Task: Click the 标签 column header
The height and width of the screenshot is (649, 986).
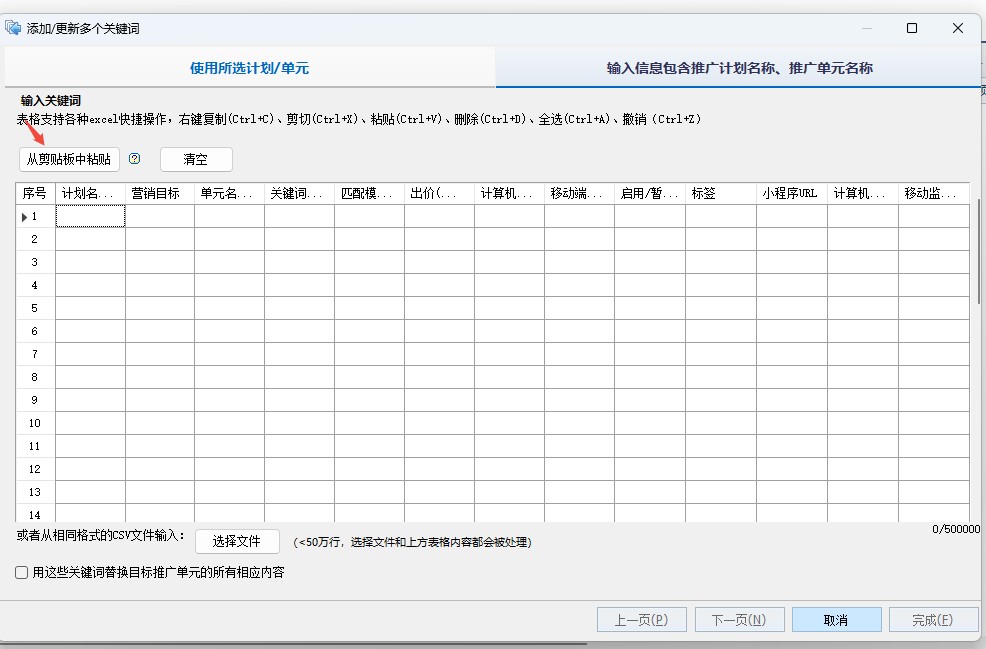Action: pyautogui.click(x=720, y=193)
